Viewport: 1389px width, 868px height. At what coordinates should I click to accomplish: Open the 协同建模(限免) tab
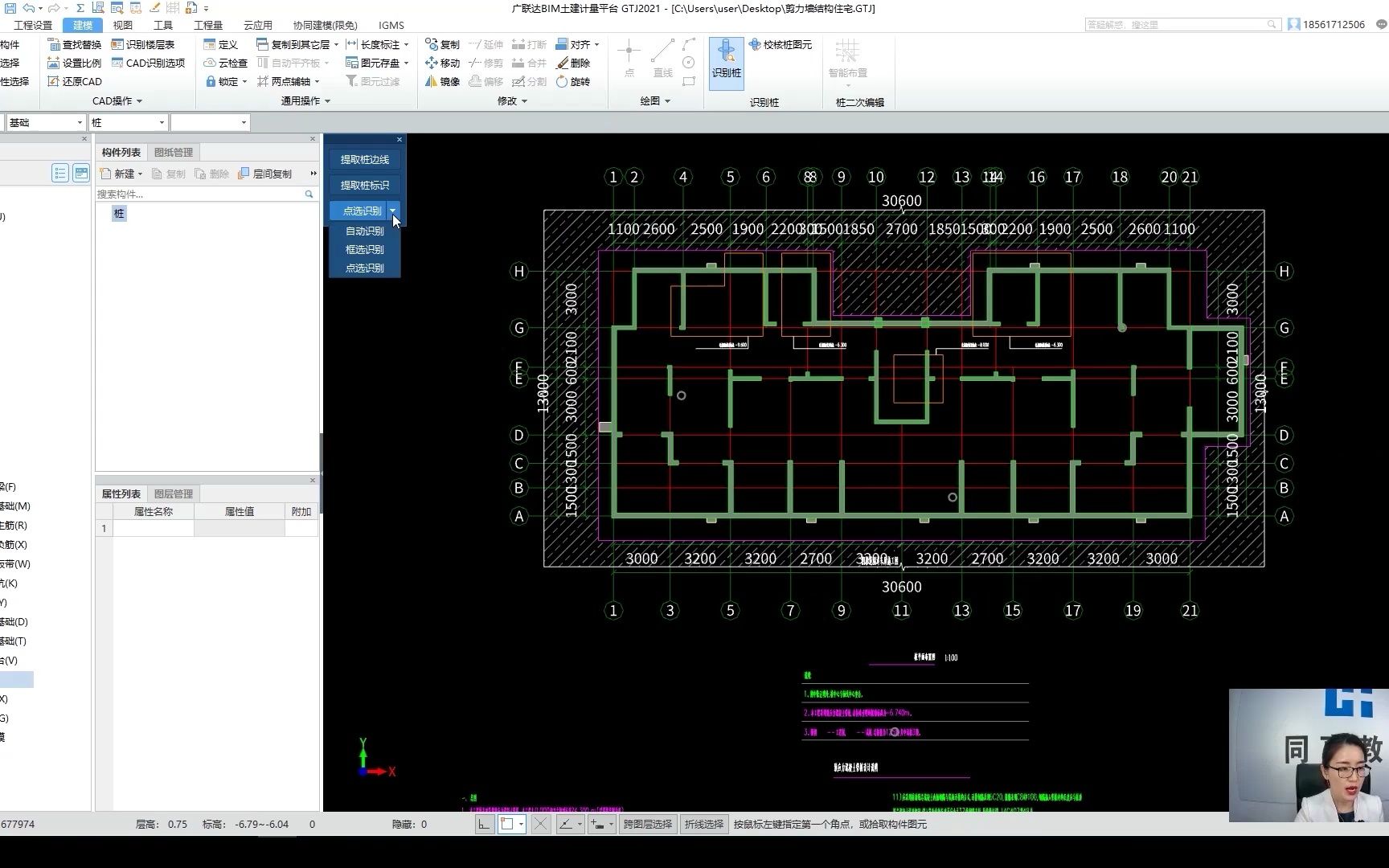(325, 26)
